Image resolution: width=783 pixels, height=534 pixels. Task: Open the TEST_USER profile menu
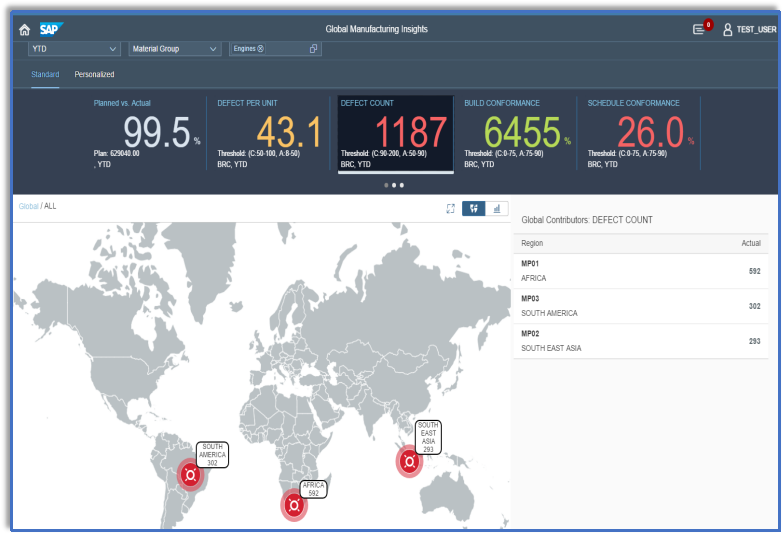click(749, 30)
